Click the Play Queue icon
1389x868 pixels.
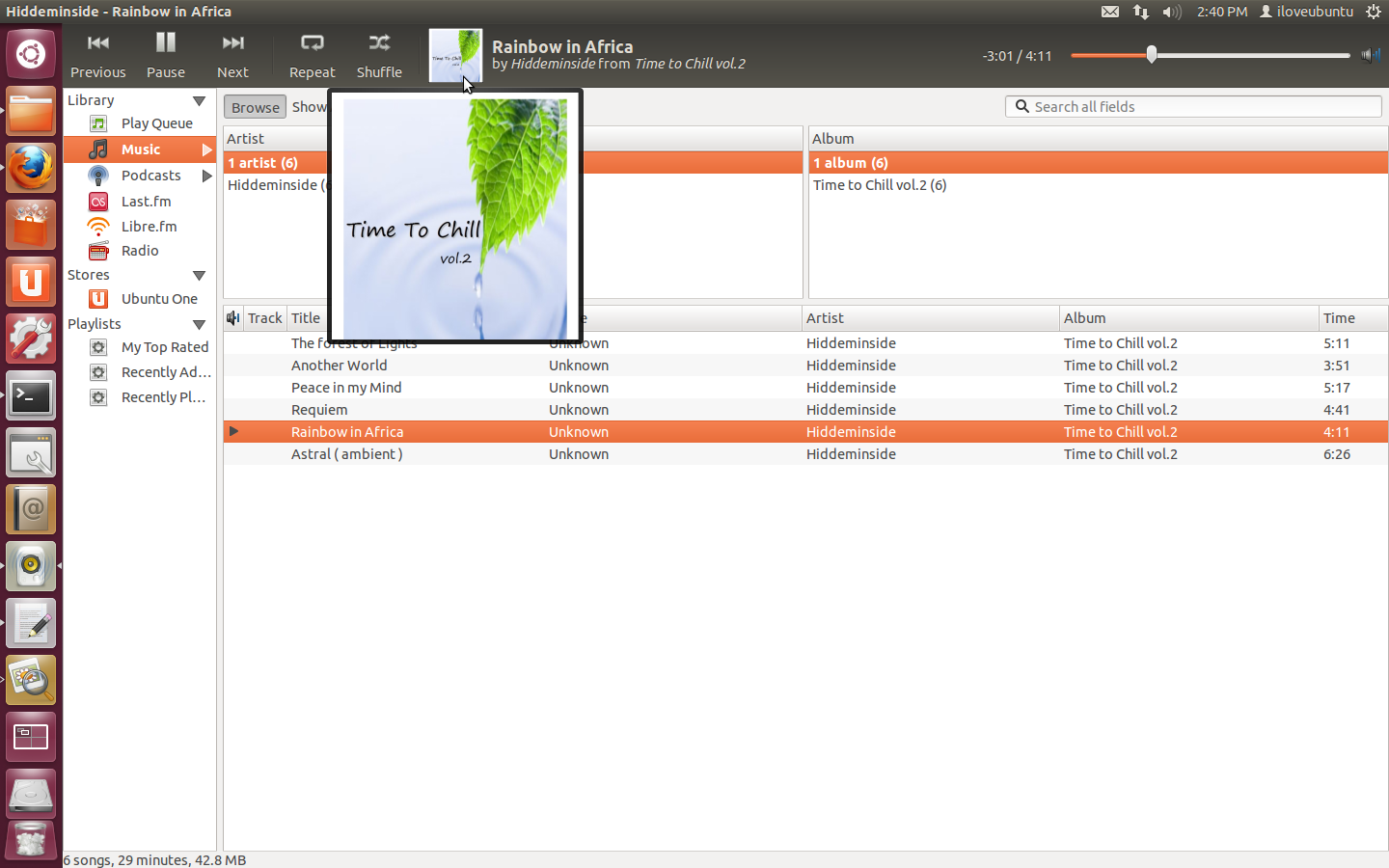98,123
